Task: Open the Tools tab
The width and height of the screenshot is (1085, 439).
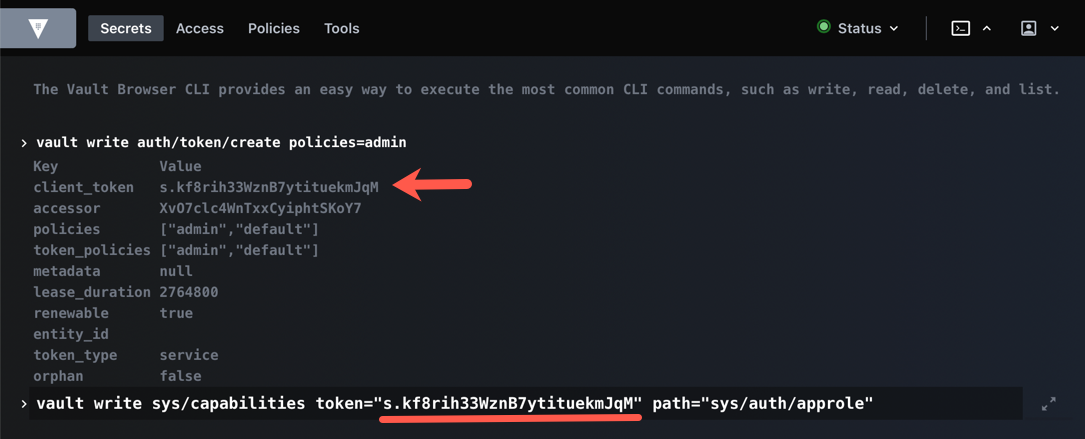Action: click(342, 28)
